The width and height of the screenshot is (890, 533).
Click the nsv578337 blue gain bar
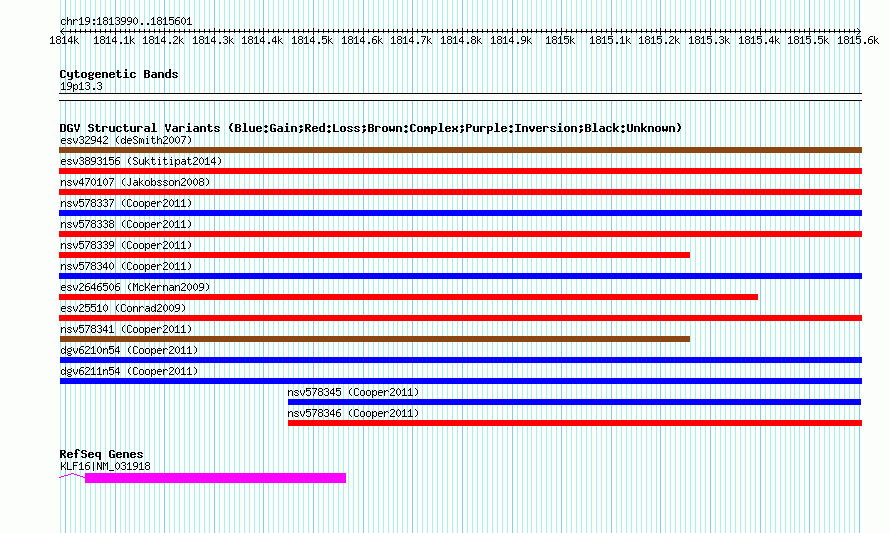tap(460, 213)
